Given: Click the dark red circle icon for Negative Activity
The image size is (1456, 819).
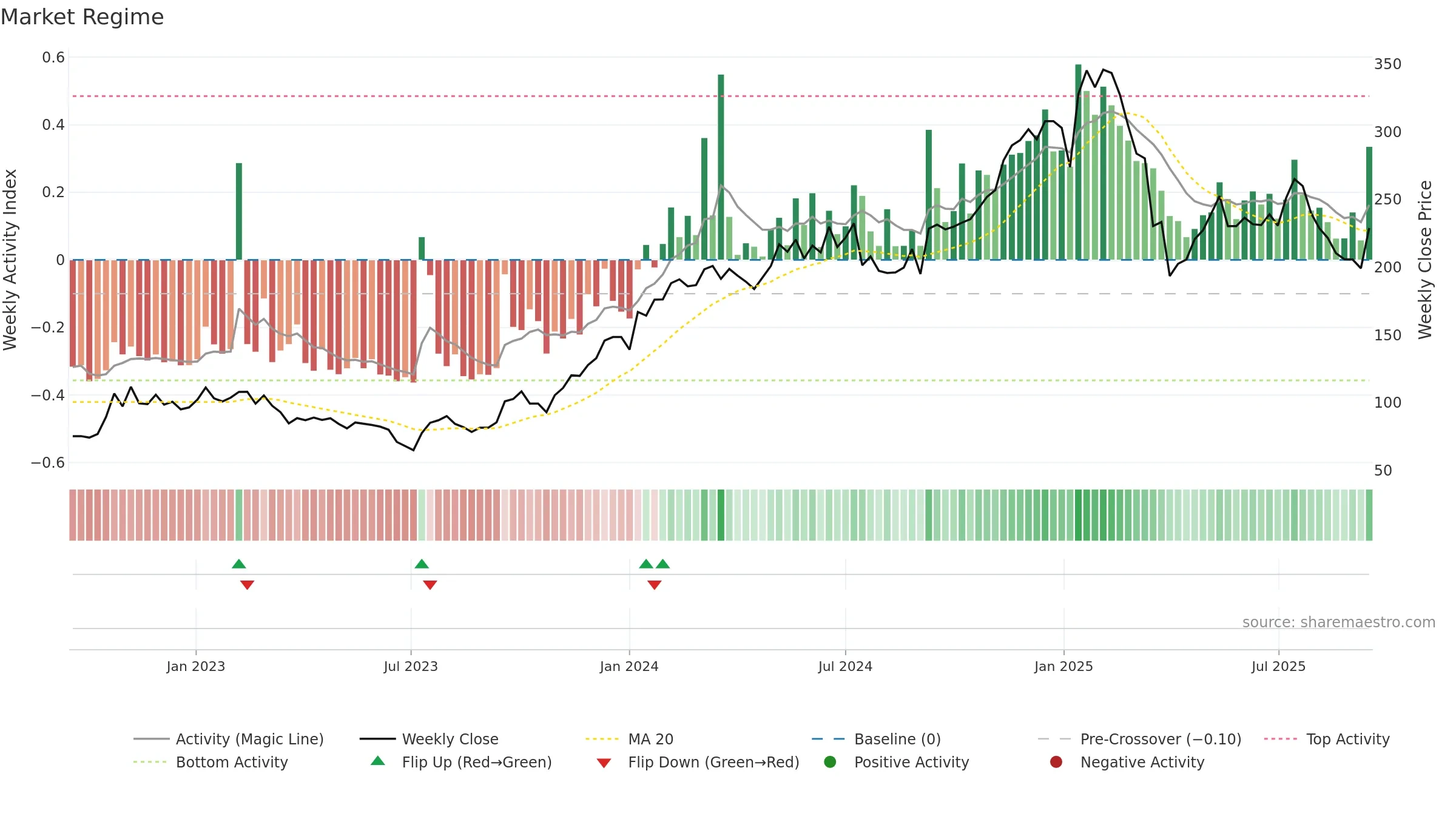Looking at the screenshot, I should (1056, 762).
